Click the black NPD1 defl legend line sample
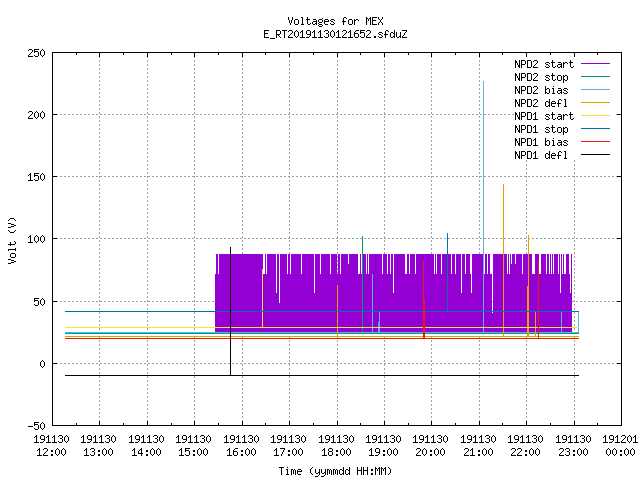The height and width of the screenshot is (480, 640). pyautogui.click(x=595, y=155)
